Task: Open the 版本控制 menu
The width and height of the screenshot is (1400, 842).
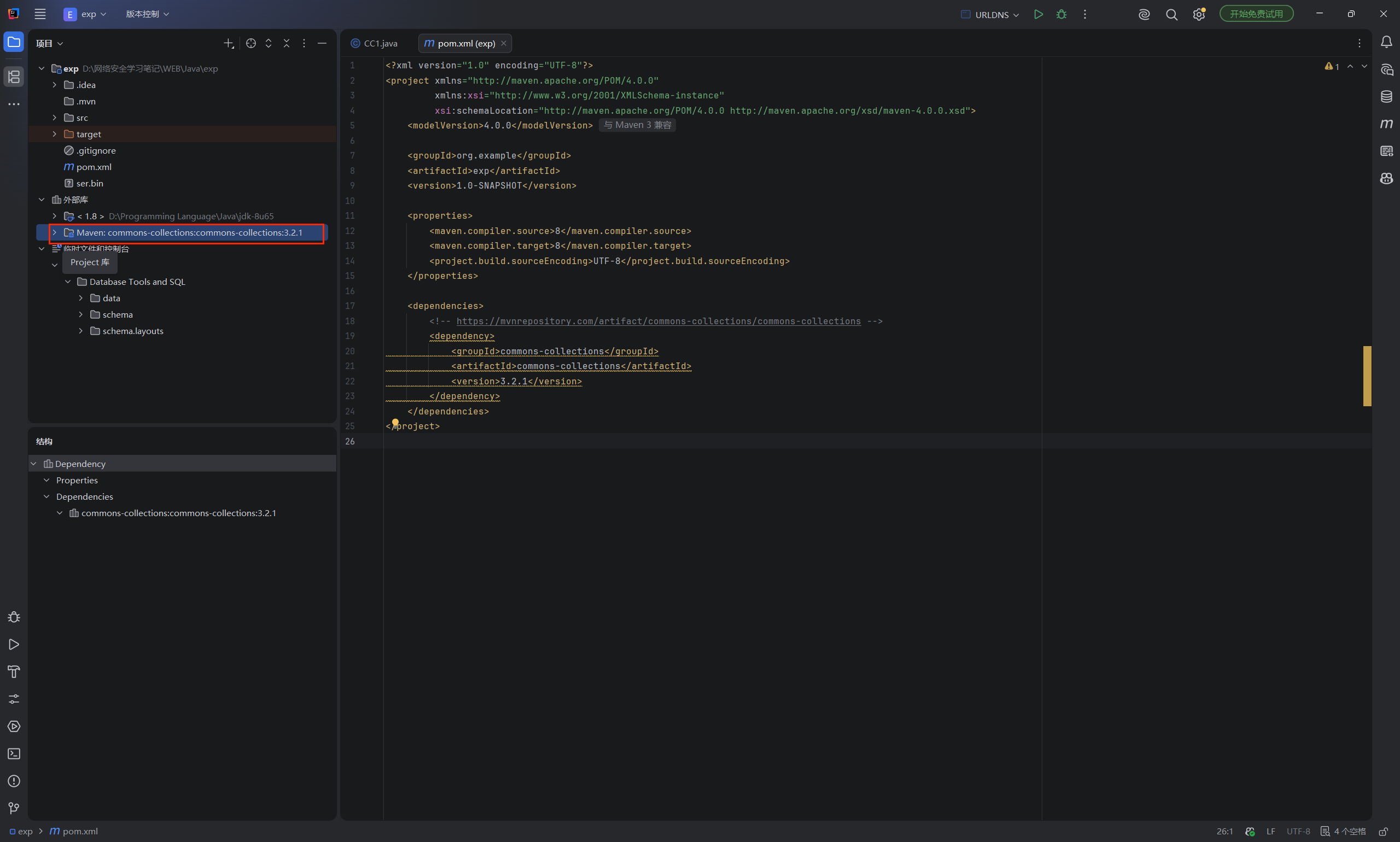Action: tap(147, 14)
